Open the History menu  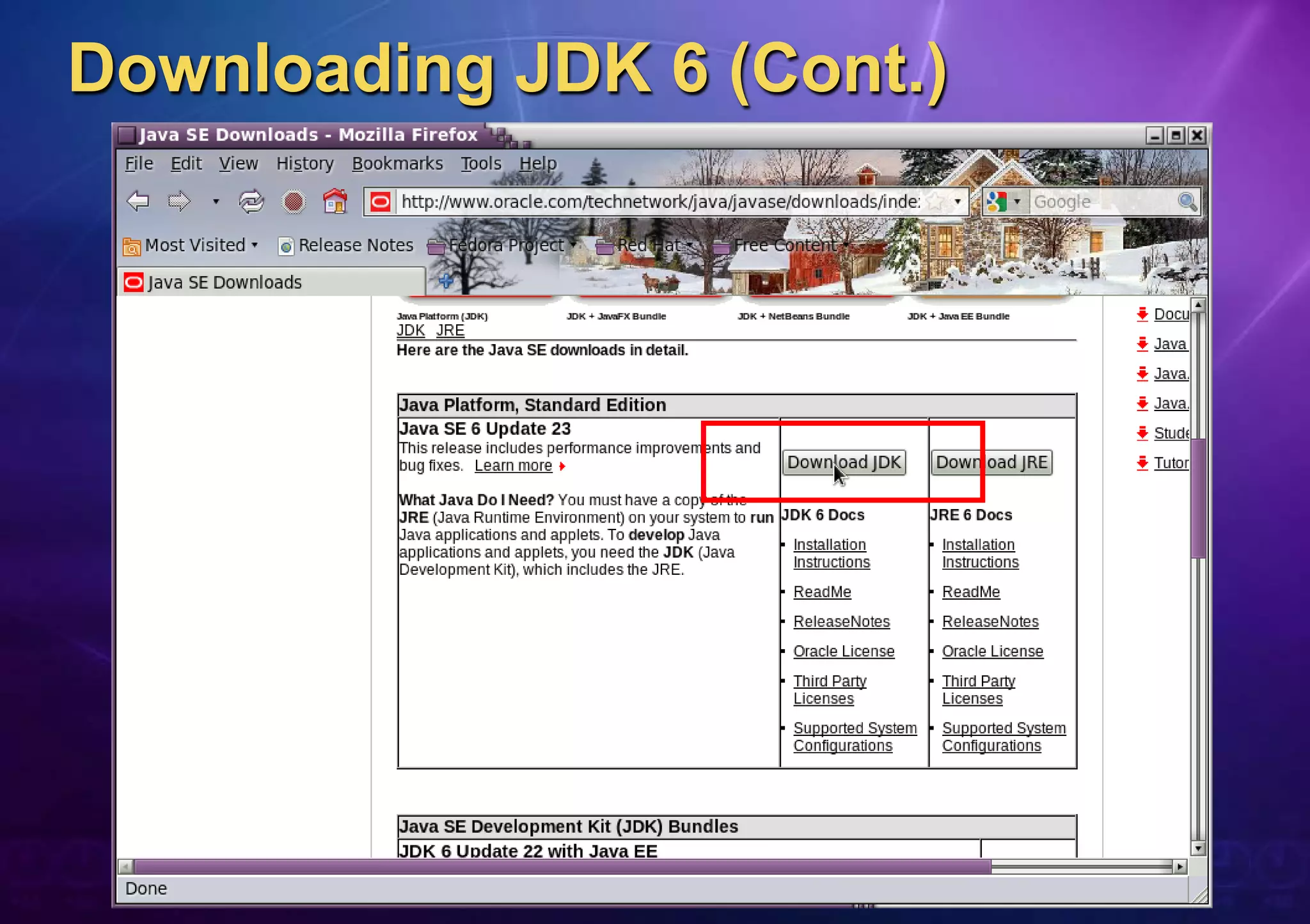(x=305, y=164)
